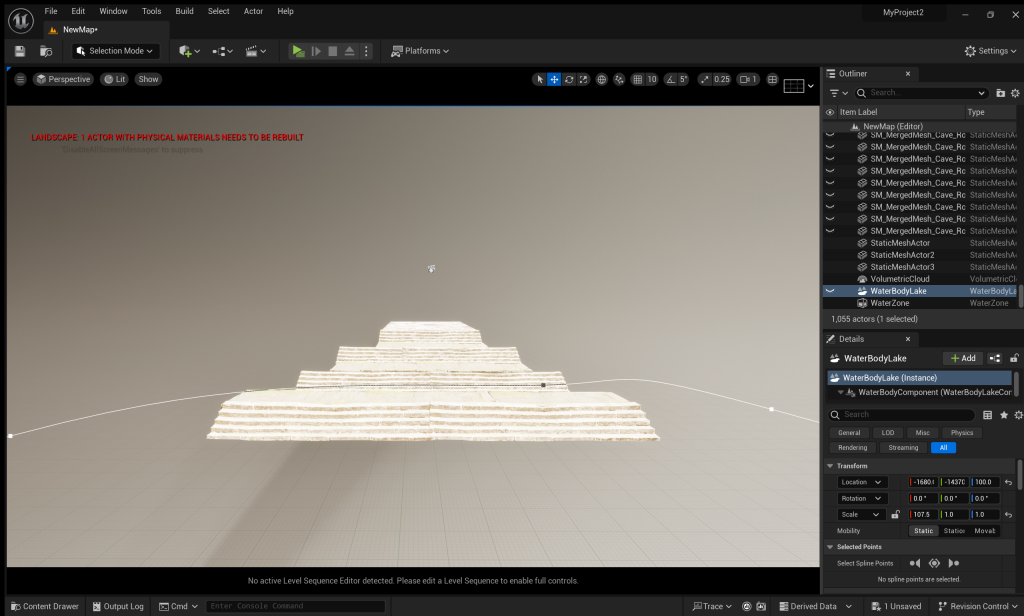Viewport: 1024px width, 616px height.
Task: Open the Build menu
Action: tap(184, 11)
